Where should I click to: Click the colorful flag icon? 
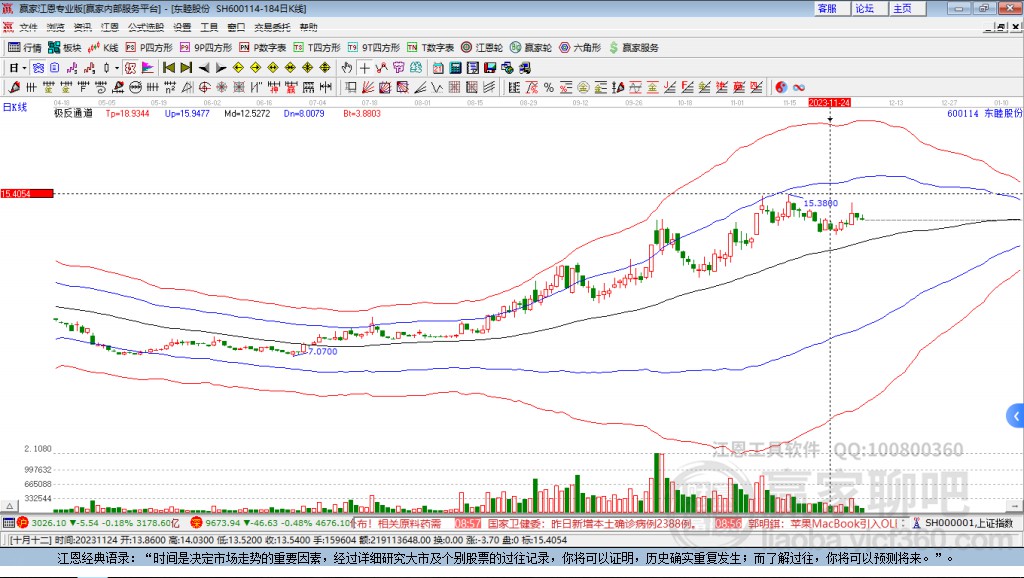point(148,68)
